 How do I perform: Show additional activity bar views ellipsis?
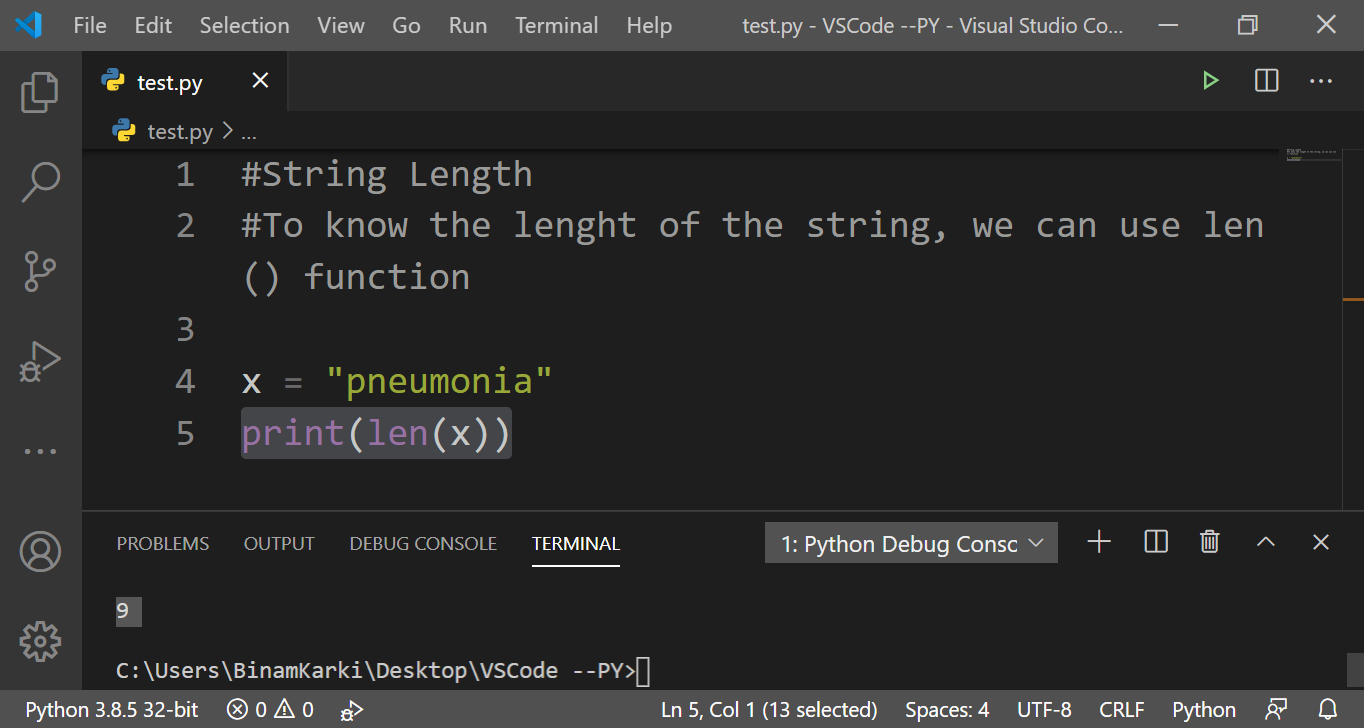coord(40,452)
